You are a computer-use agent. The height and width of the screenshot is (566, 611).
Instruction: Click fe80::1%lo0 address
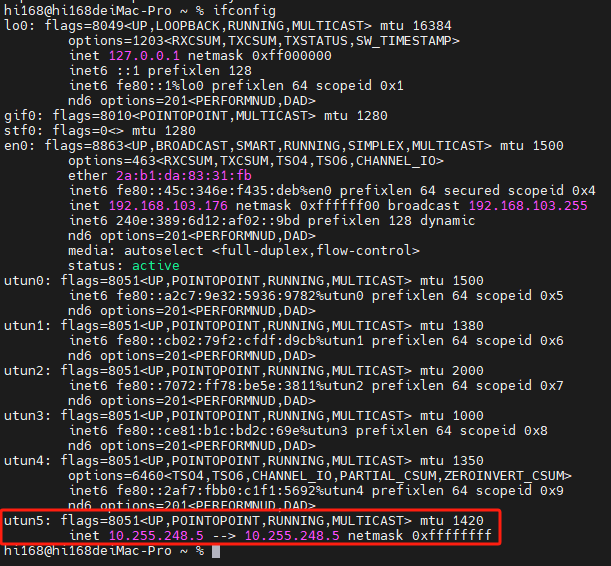point(160,86)
